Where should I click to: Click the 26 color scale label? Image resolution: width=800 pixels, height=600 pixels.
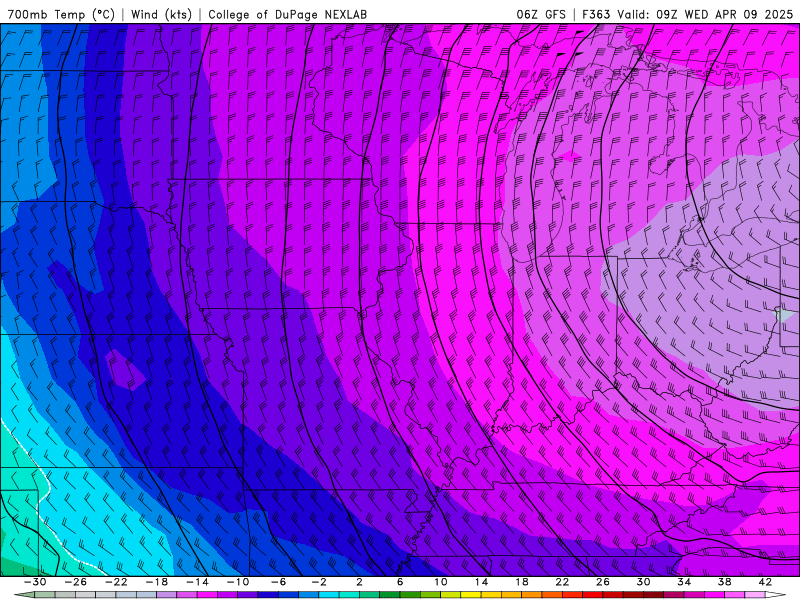point(603,582)
